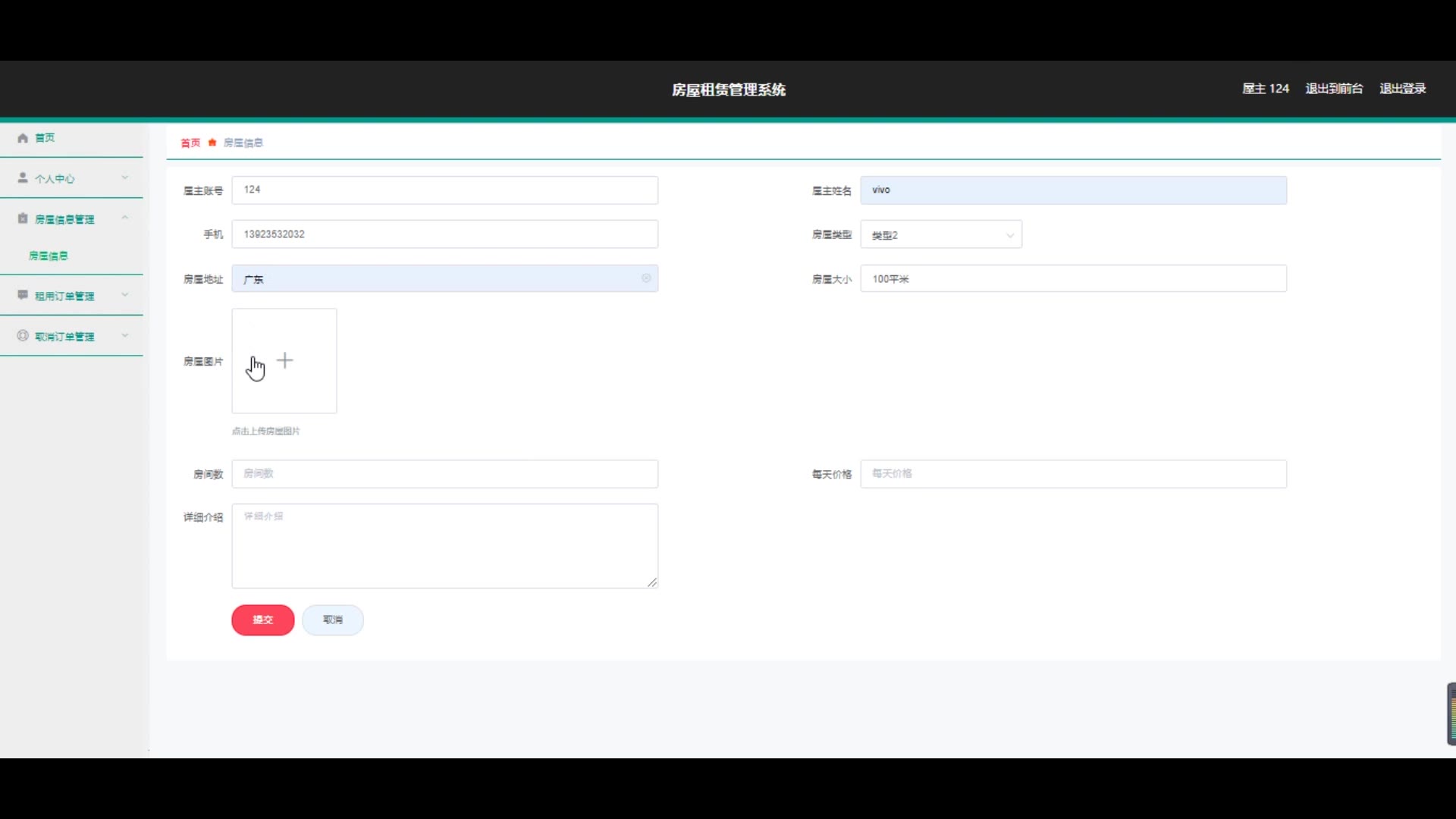This screenshot has height=819, width=1456.
Task: Expand the 取消订单管理 menu chevron
Action: pos(125,335)
